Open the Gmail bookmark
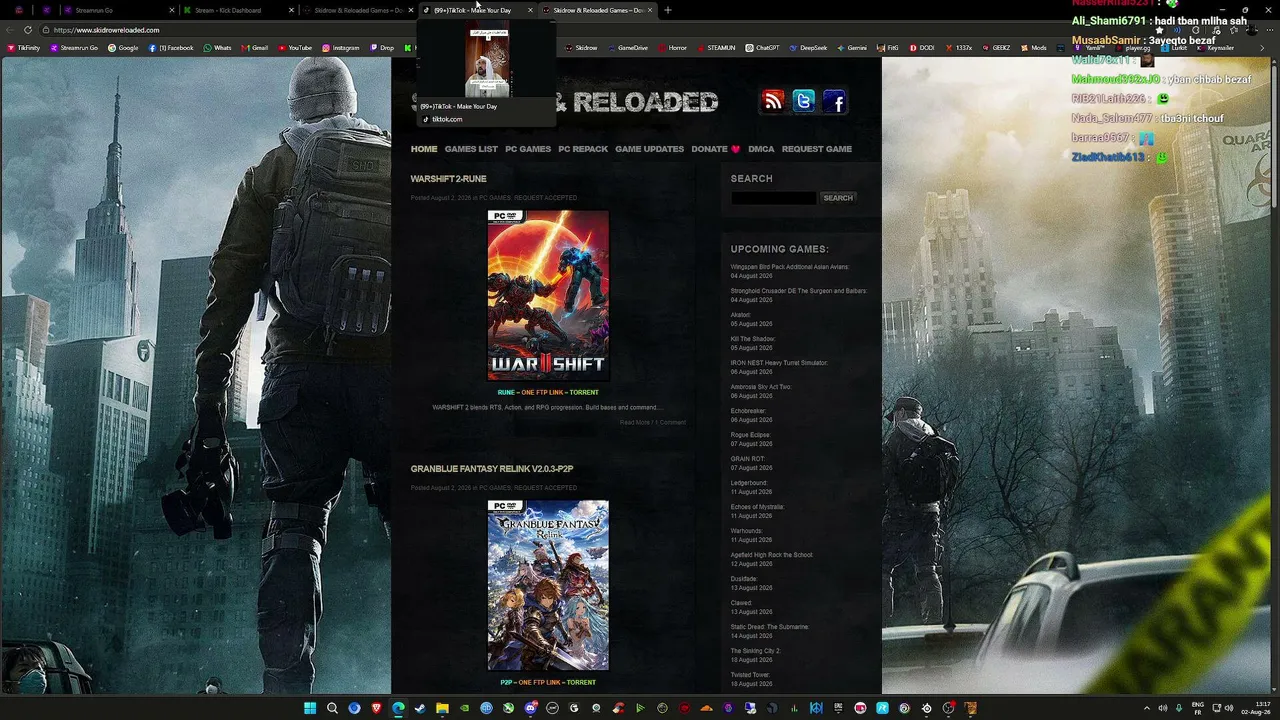 pos(254,48)
